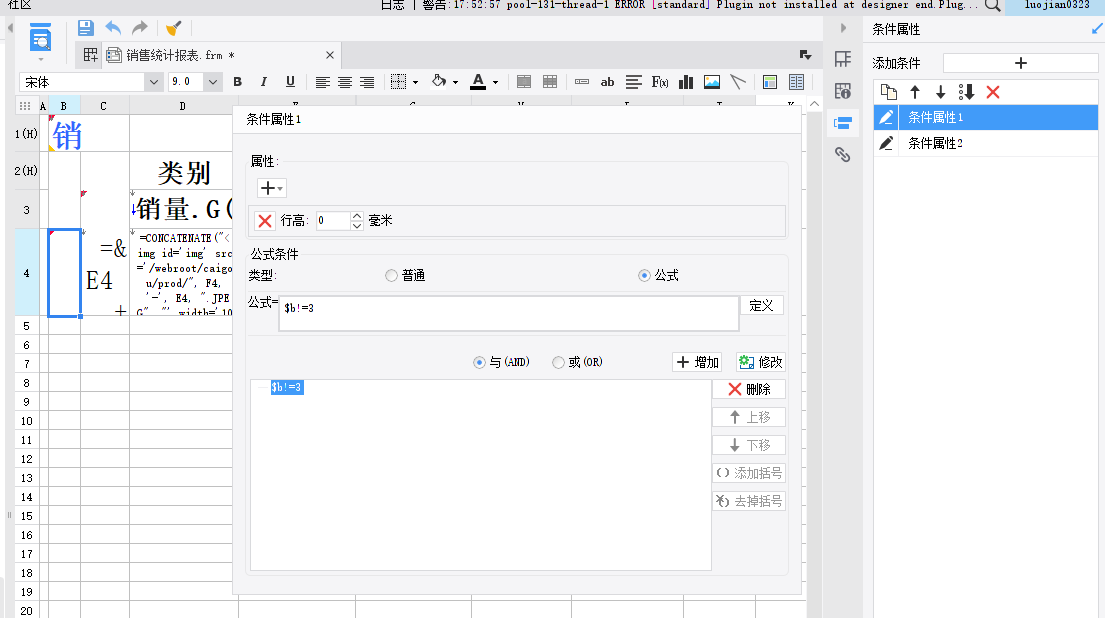Viewport: 1105px width, 618px height.
Task: Close the 销售统计报表.frm tab
Action: [330, 55]
